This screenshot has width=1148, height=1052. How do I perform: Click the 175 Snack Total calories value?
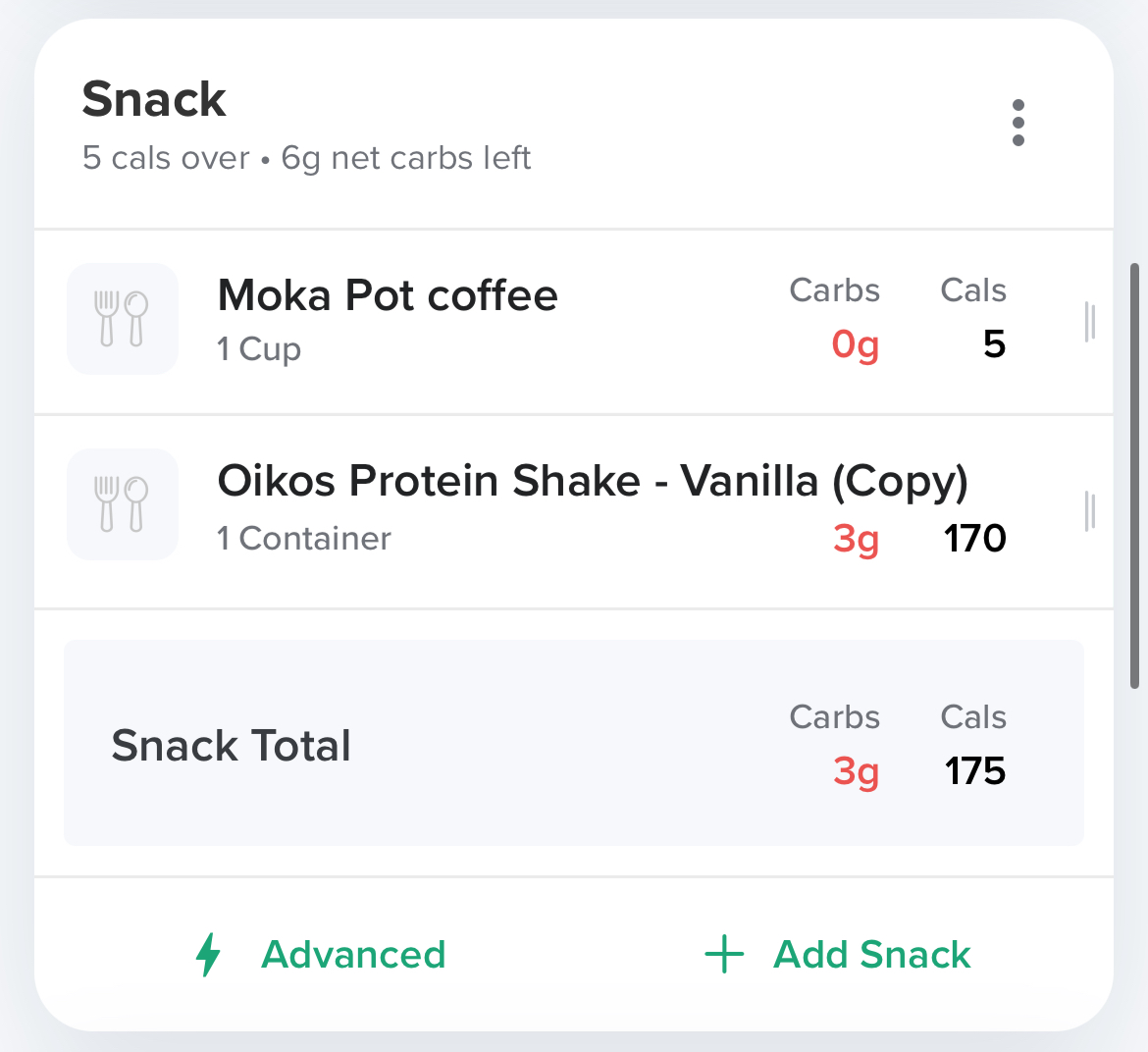click(974, 771)
